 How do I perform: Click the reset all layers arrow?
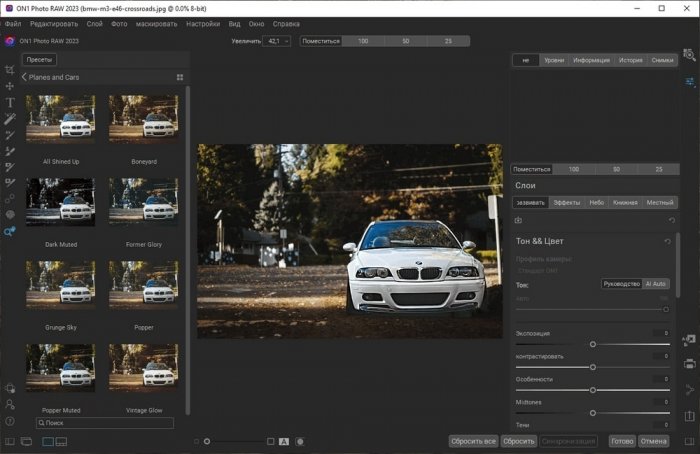click(x=672, y=221)
